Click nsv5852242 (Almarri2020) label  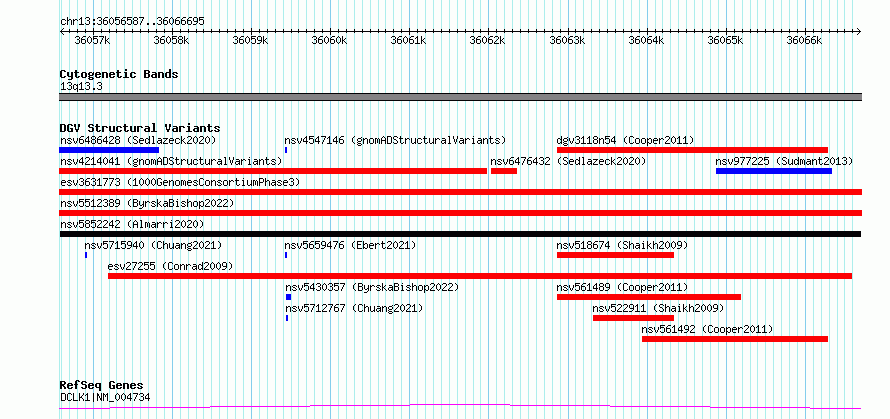click(x=132, y=224)
